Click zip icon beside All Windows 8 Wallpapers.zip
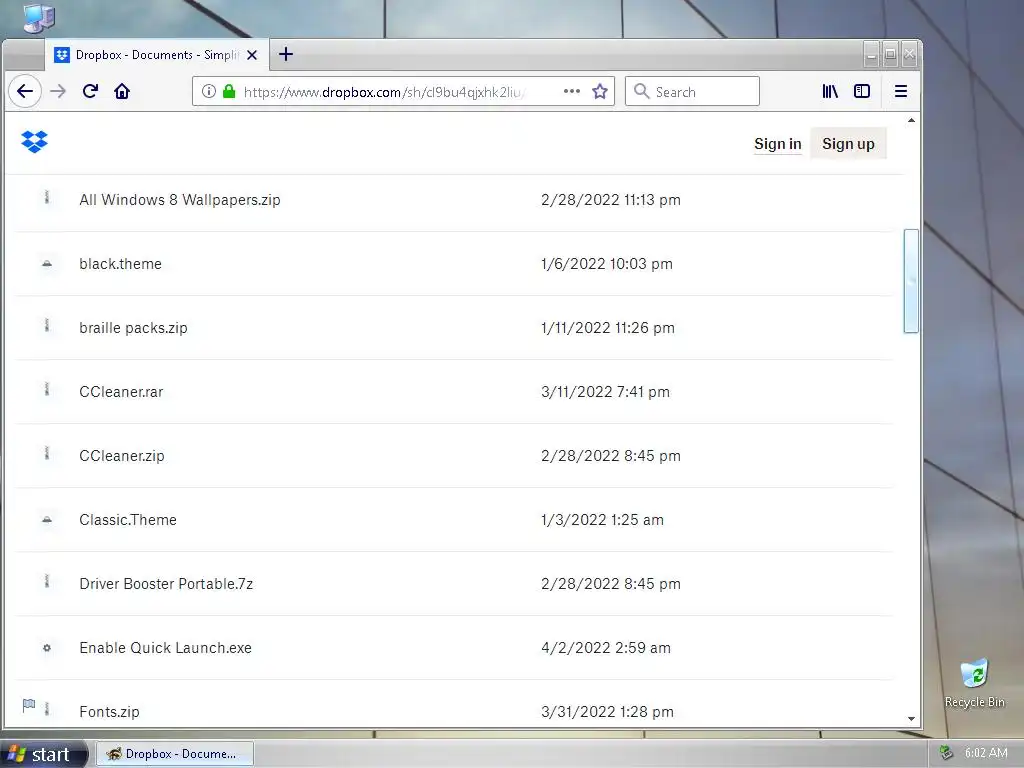This screenshot has width=1024, height=768. tap(46, 197)
